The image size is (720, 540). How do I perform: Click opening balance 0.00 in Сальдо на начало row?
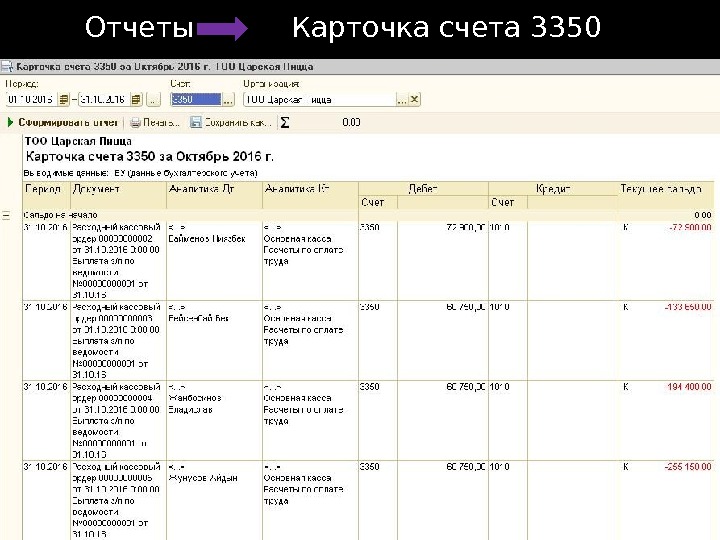pos(703,215)
